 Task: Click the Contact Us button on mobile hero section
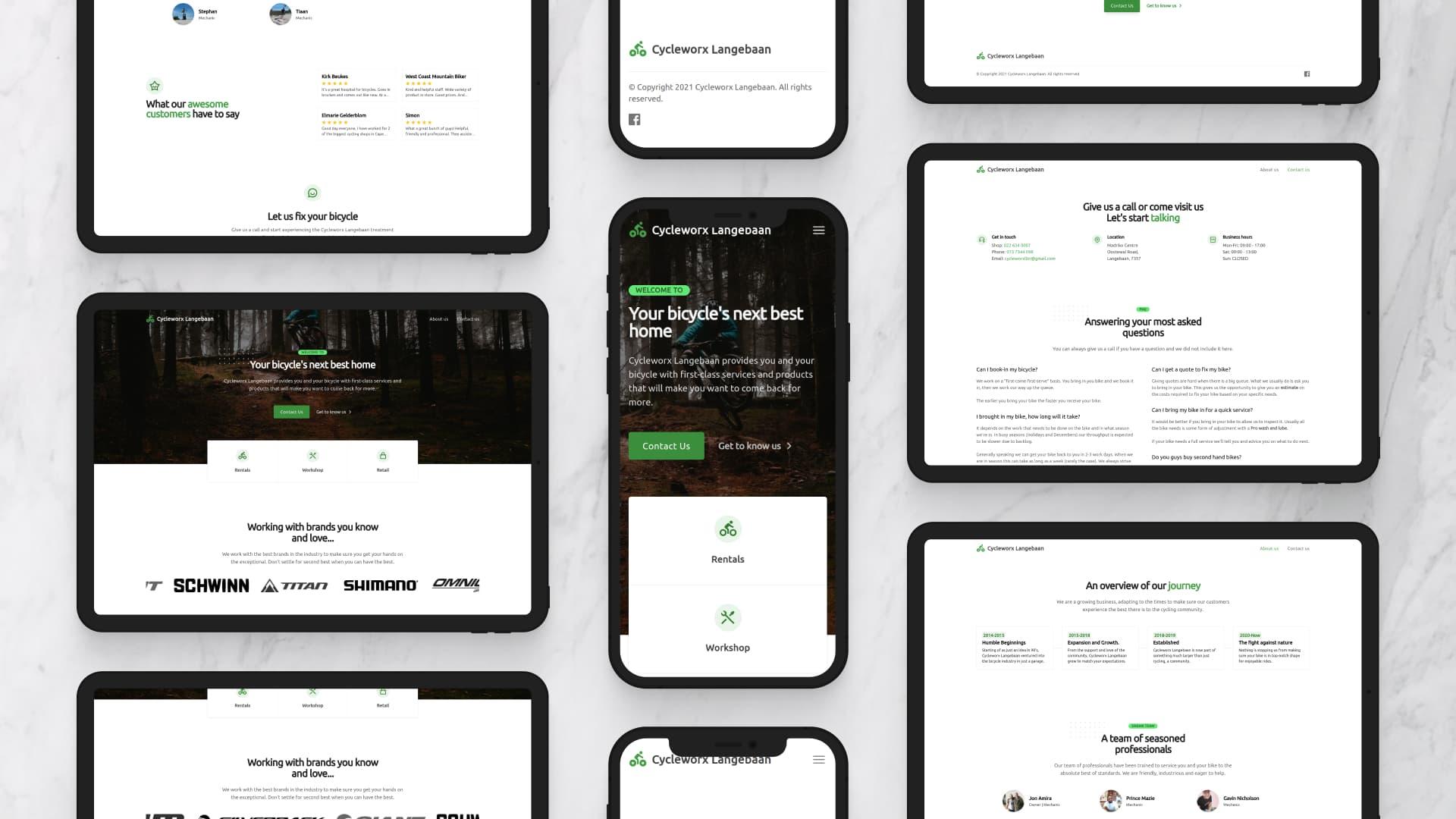click(x=665, y=445)
